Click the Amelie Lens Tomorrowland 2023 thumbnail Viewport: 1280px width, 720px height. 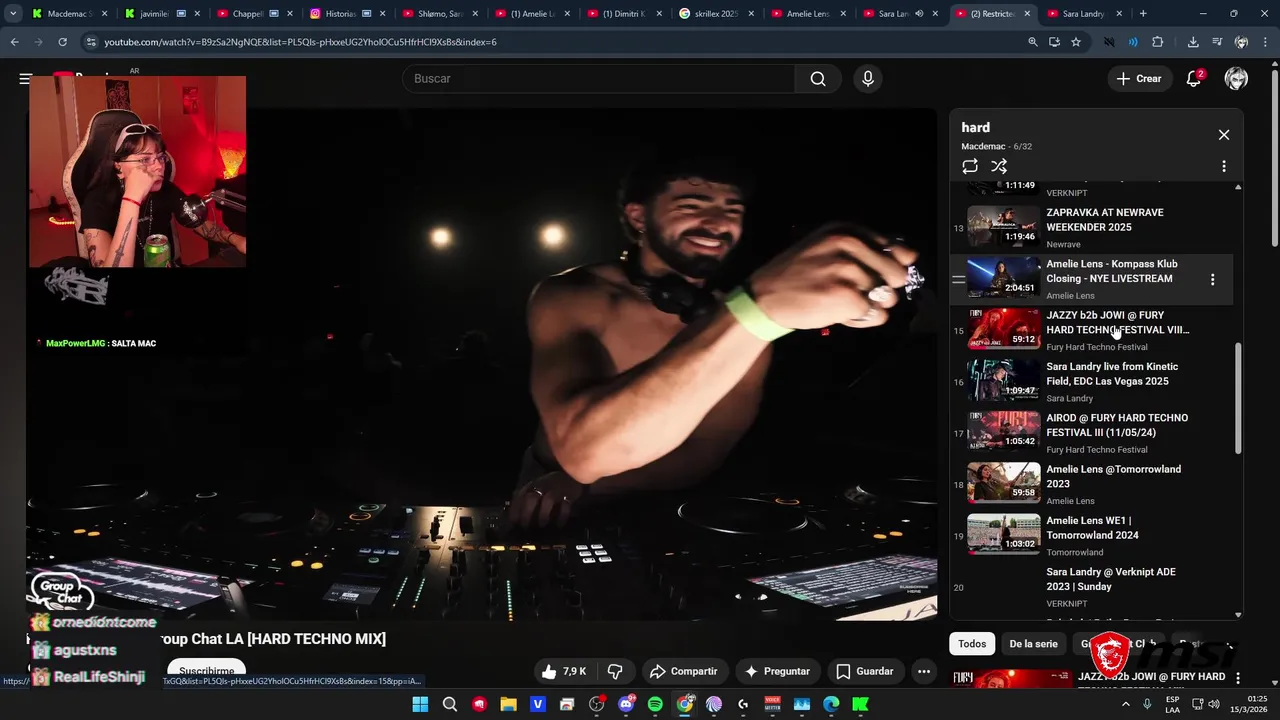click(1003, 483)
